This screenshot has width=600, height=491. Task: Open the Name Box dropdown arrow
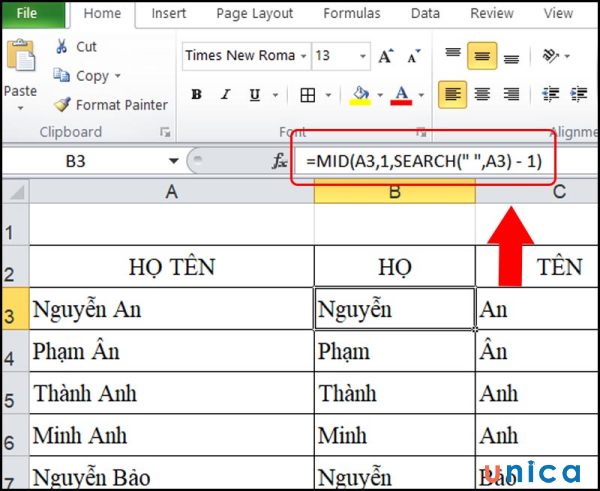click(x=174, y=161)
